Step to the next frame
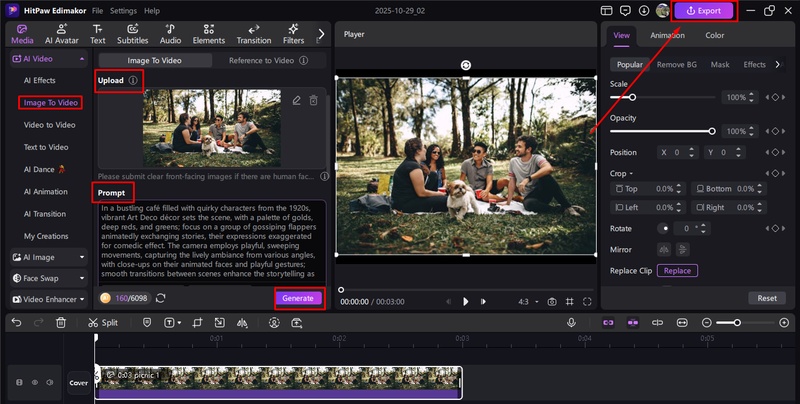Image resolution: width=800 pixels, height=404 pixels. [483, 302]
